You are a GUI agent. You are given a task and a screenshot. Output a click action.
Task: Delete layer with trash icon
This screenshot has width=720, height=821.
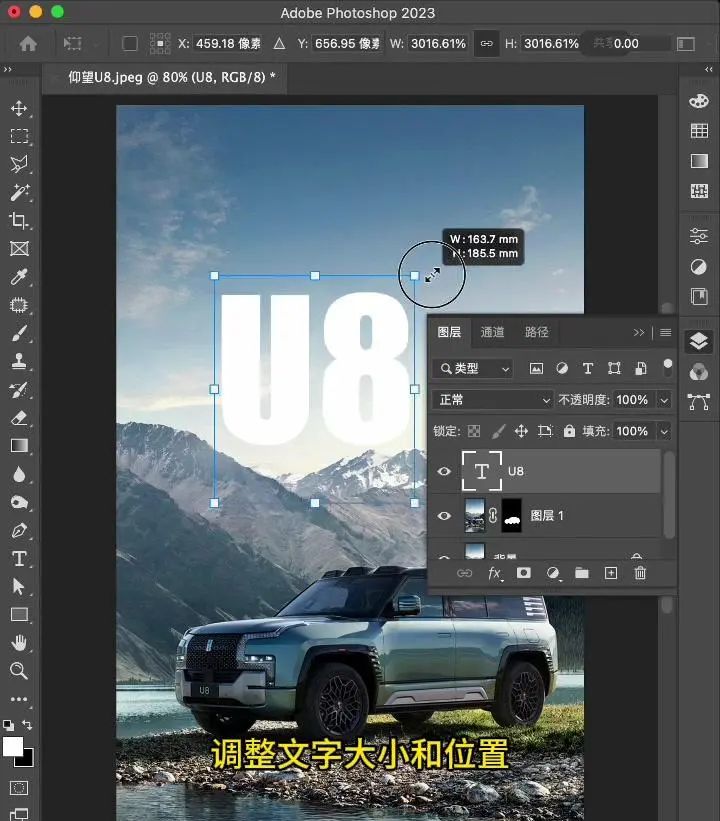click(640, 573)
